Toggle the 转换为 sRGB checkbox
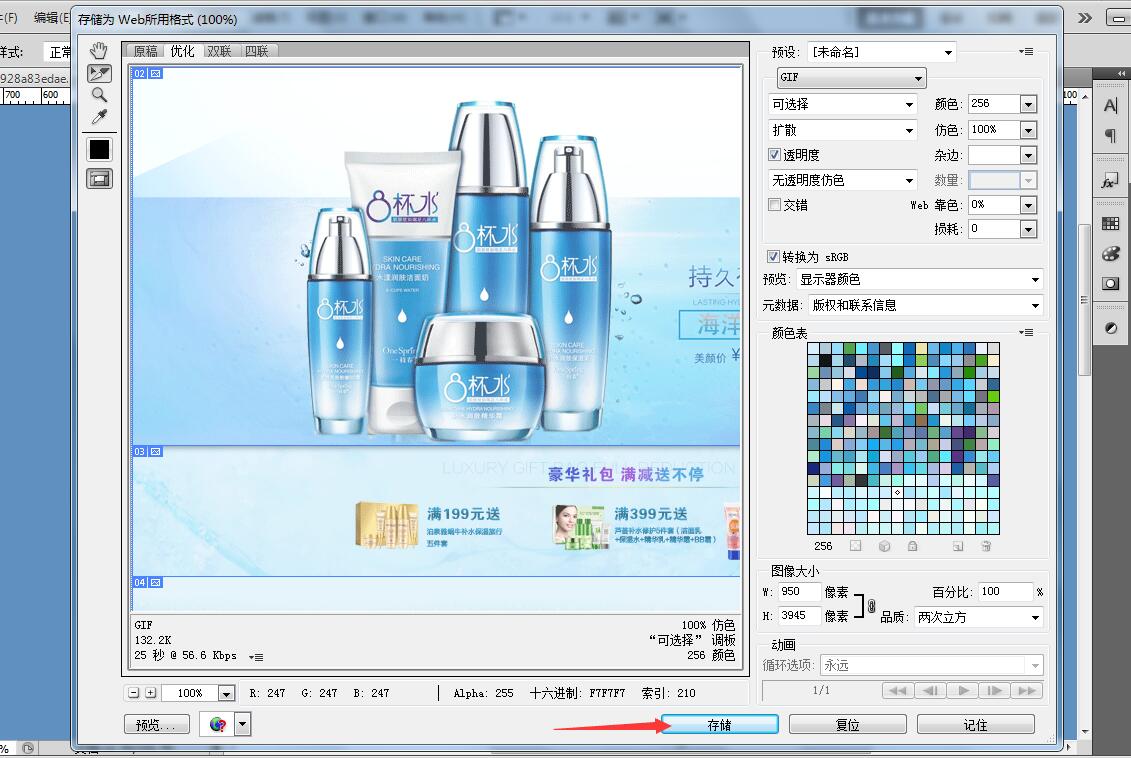Image resolution: width=1131 pixels, height=758 pixels. pyautogui.click(x=773, y=257)
